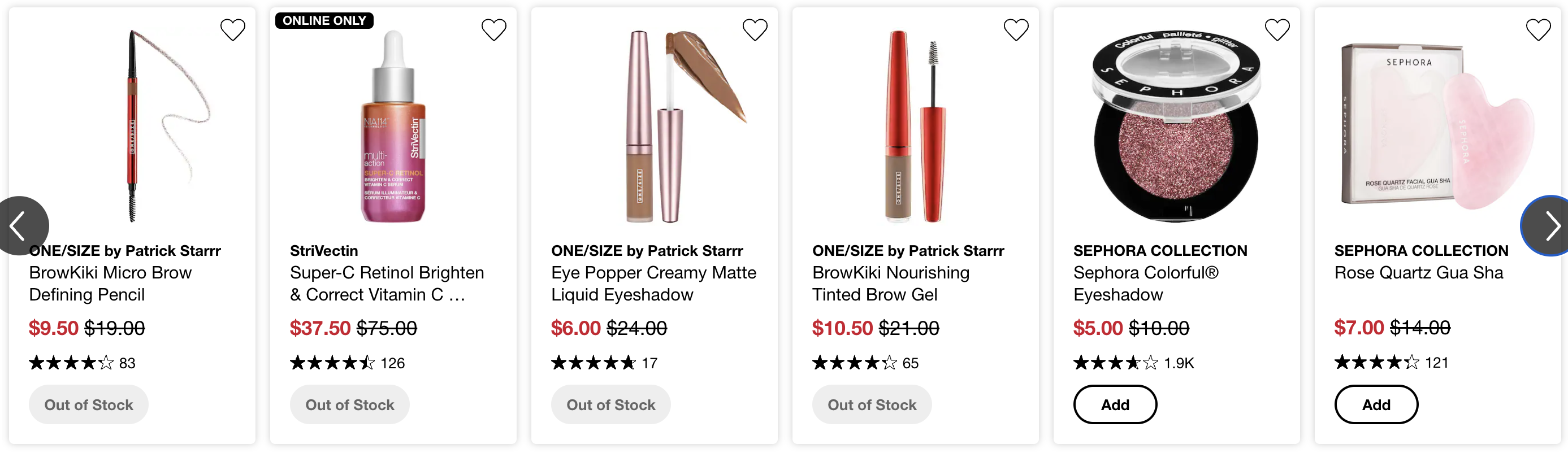Open glitter Sephora Colorful eyeshadow image
The width and height of the screenshot is (1568, 453).
(x=1177, y=126)
